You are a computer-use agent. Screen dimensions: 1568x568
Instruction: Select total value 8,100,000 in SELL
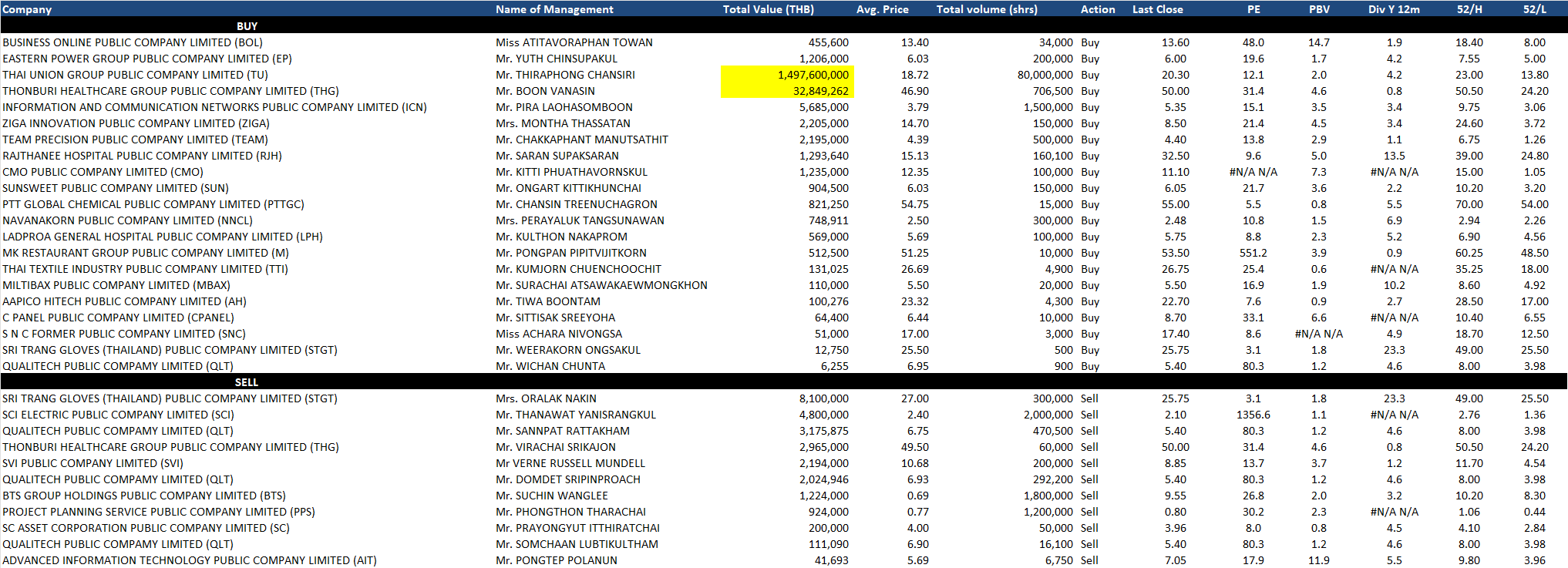[x=823, y=398]
